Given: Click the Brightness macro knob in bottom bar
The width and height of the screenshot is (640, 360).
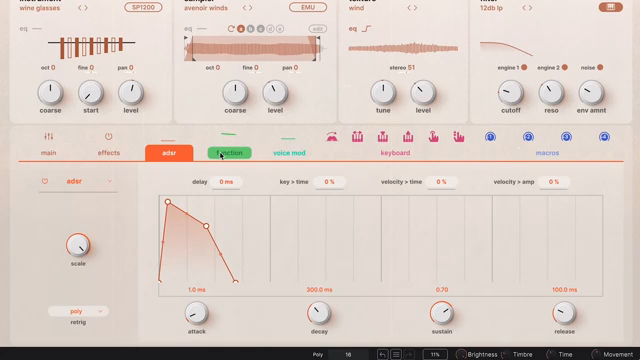Looking at the screenshot, I should point(461,354).
